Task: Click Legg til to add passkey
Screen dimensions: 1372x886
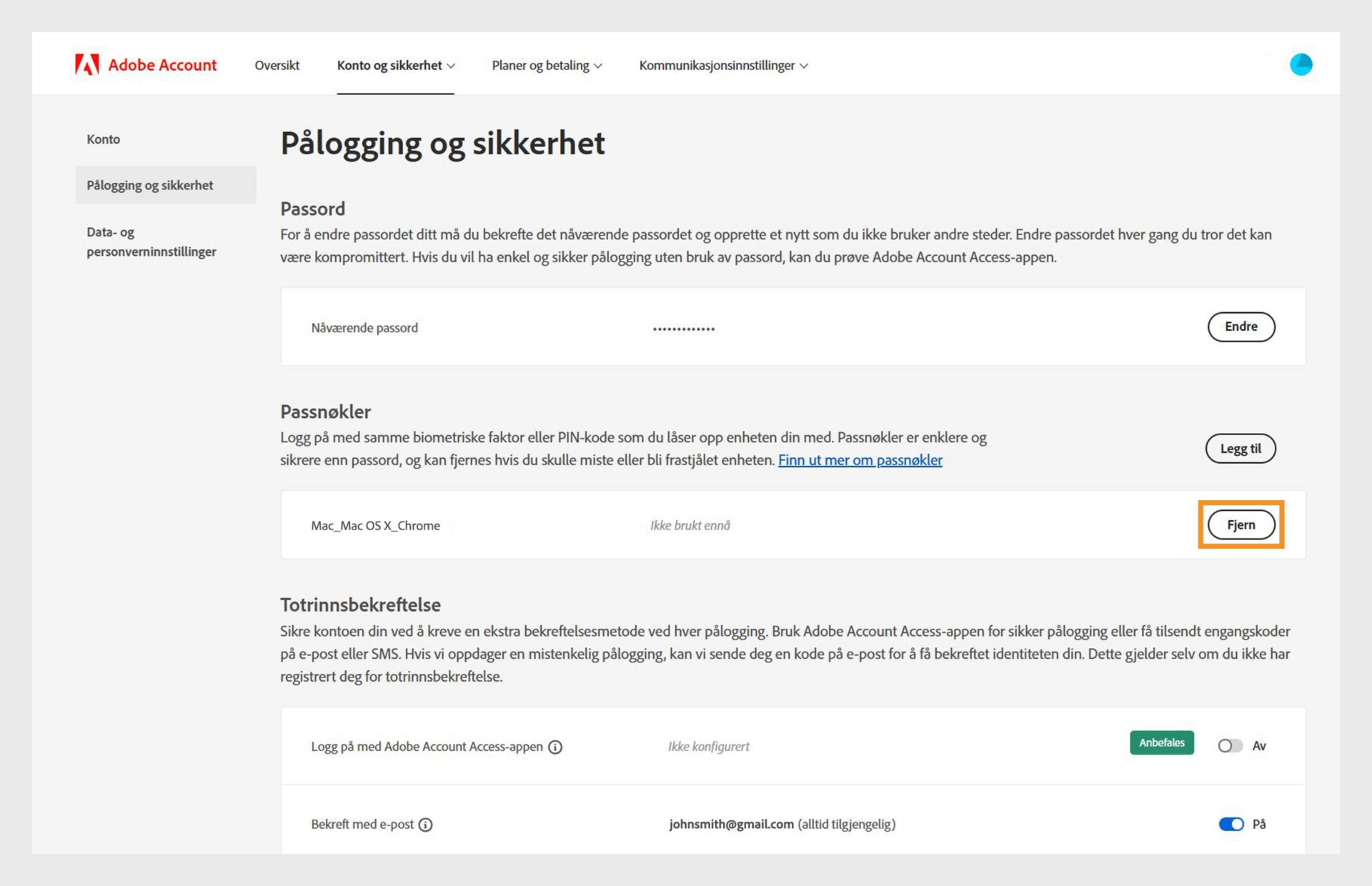Action: [x=1240, y=449]
